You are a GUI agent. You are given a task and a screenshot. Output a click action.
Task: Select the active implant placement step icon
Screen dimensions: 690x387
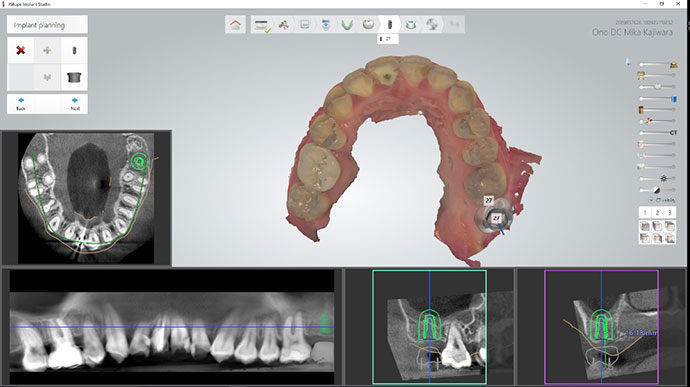pyautogui.click(x=389, y=25)
